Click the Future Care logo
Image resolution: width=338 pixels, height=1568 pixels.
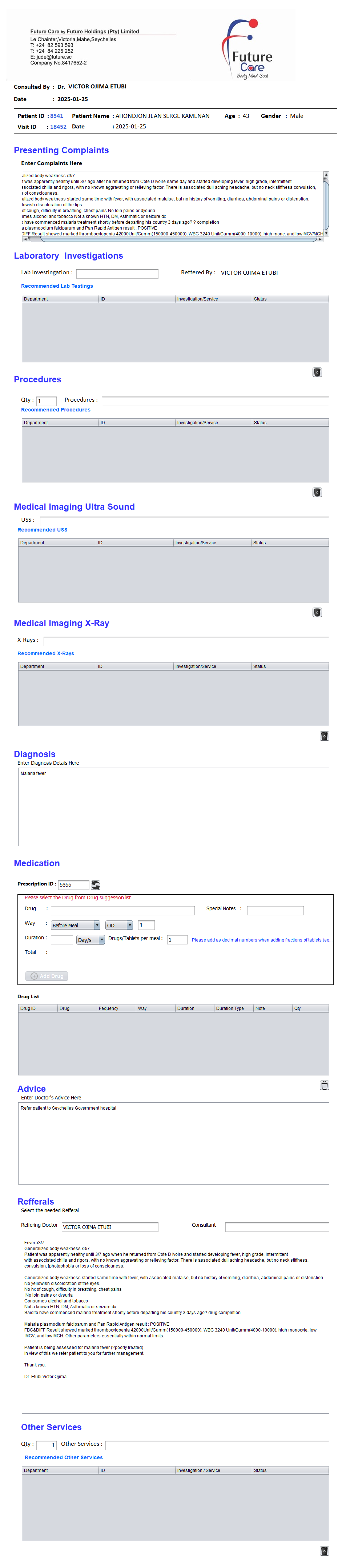[249, 49]
